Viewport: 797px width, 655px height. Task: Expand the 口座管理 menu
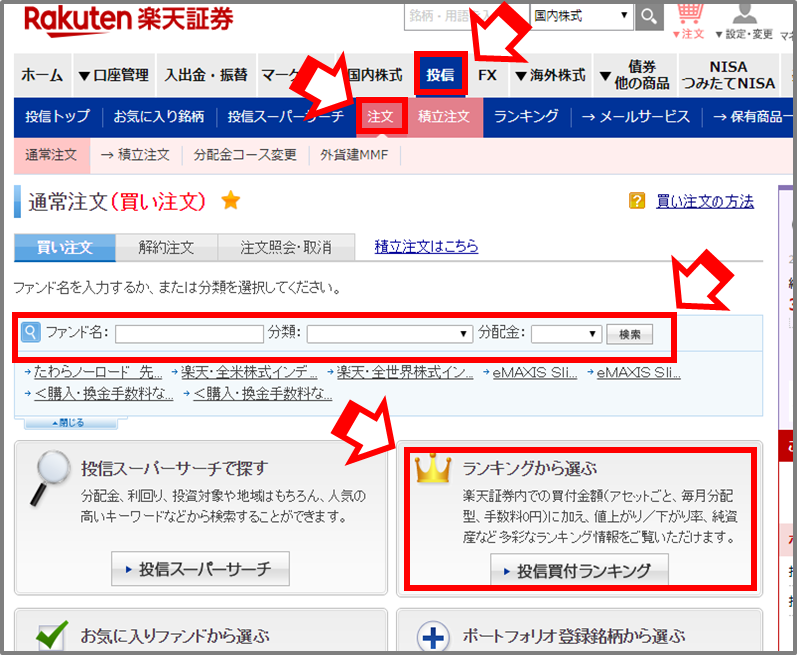114,75
